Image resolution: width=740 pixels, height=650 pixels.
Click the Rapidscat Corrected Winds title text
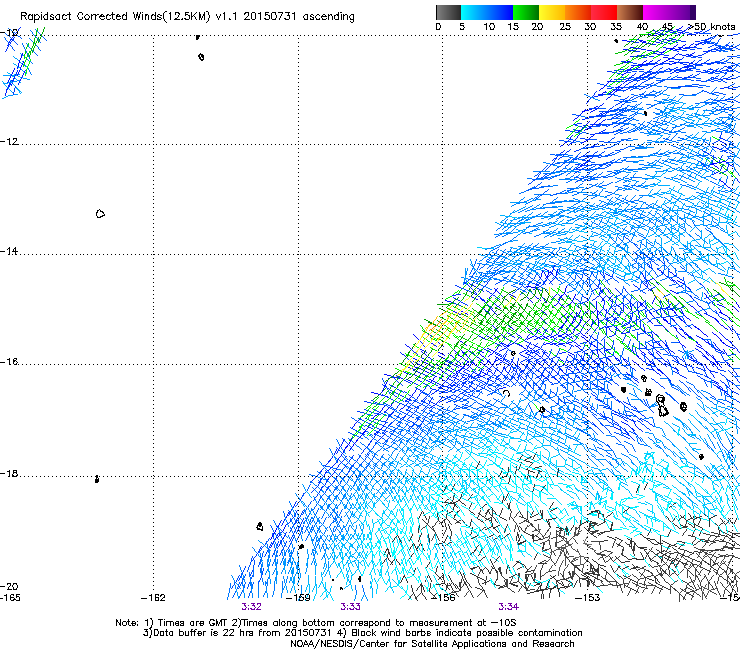tap(187, 17)
